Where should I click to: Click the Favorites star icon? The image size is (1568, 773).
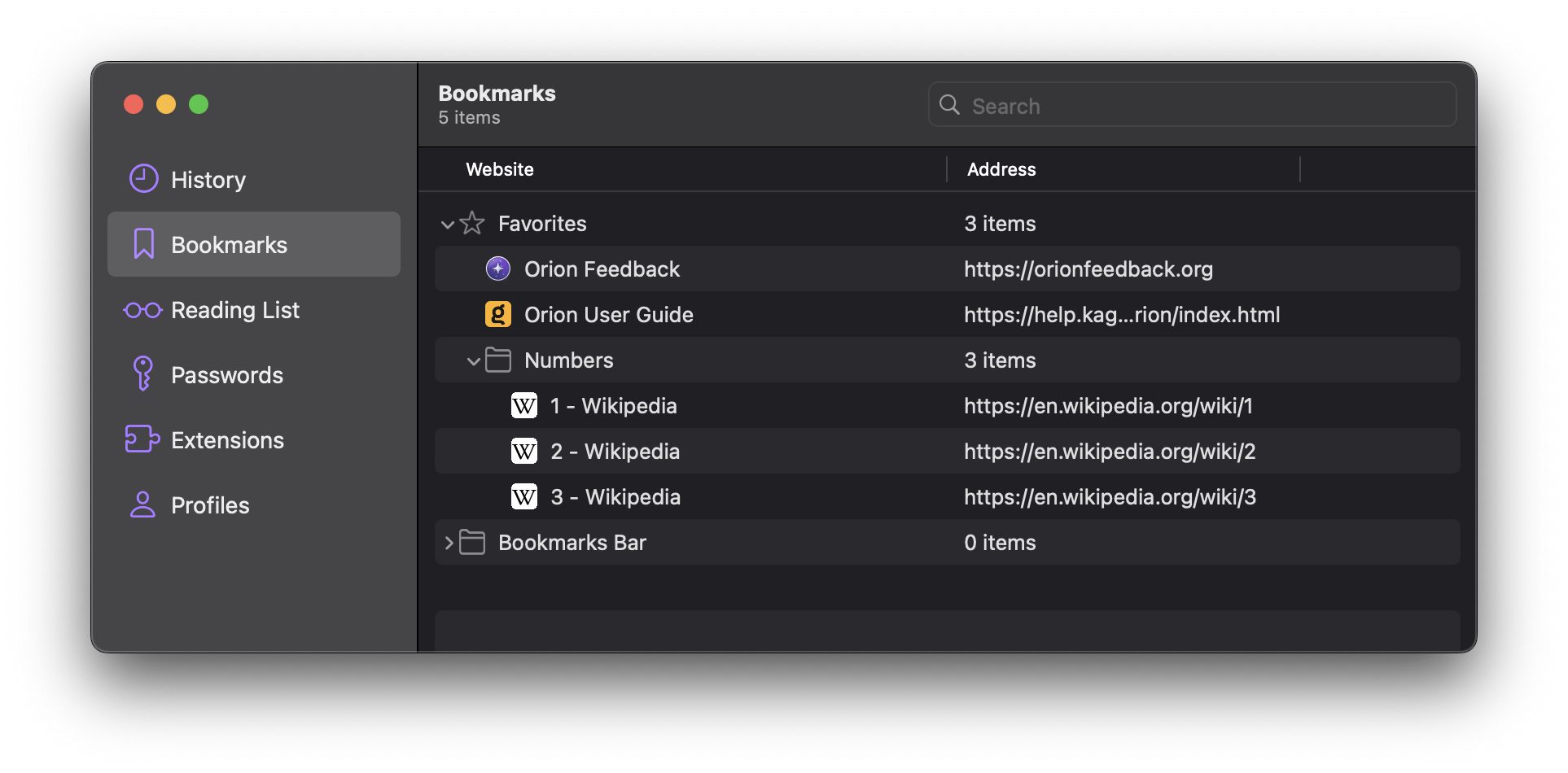[x=472, y=223]
